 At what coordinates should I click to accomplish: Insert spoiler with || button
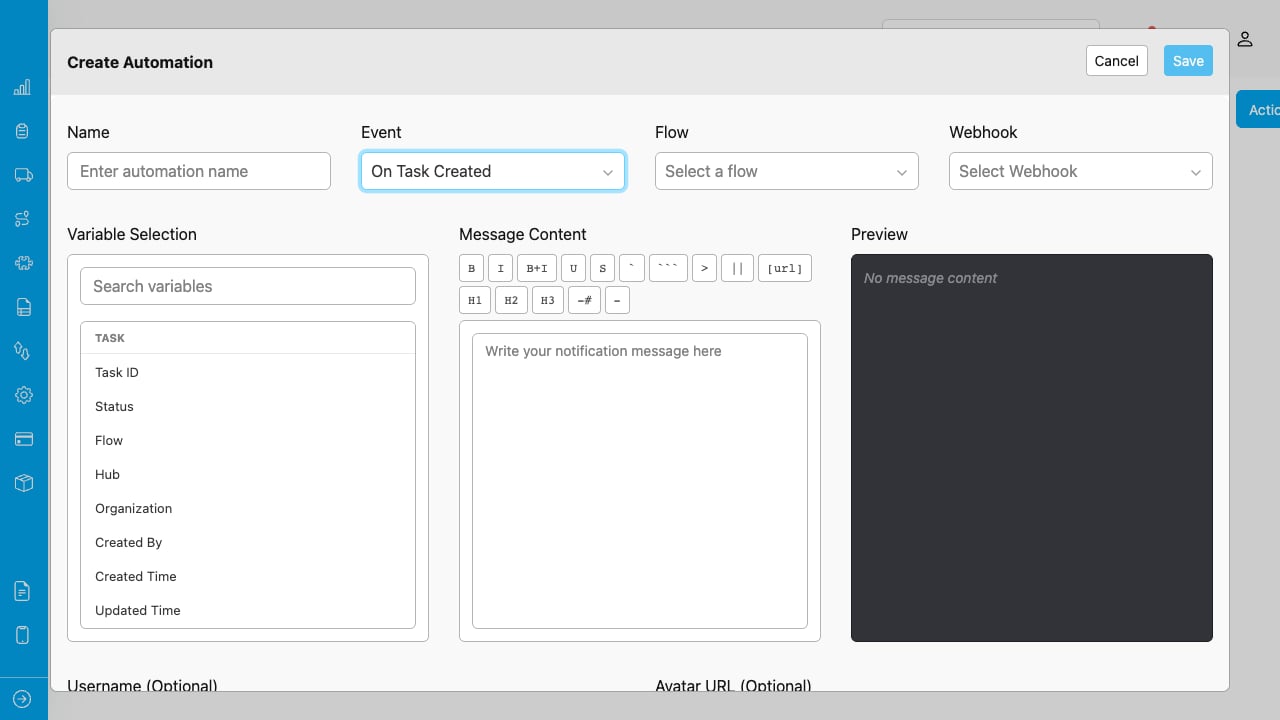point(737,268)
